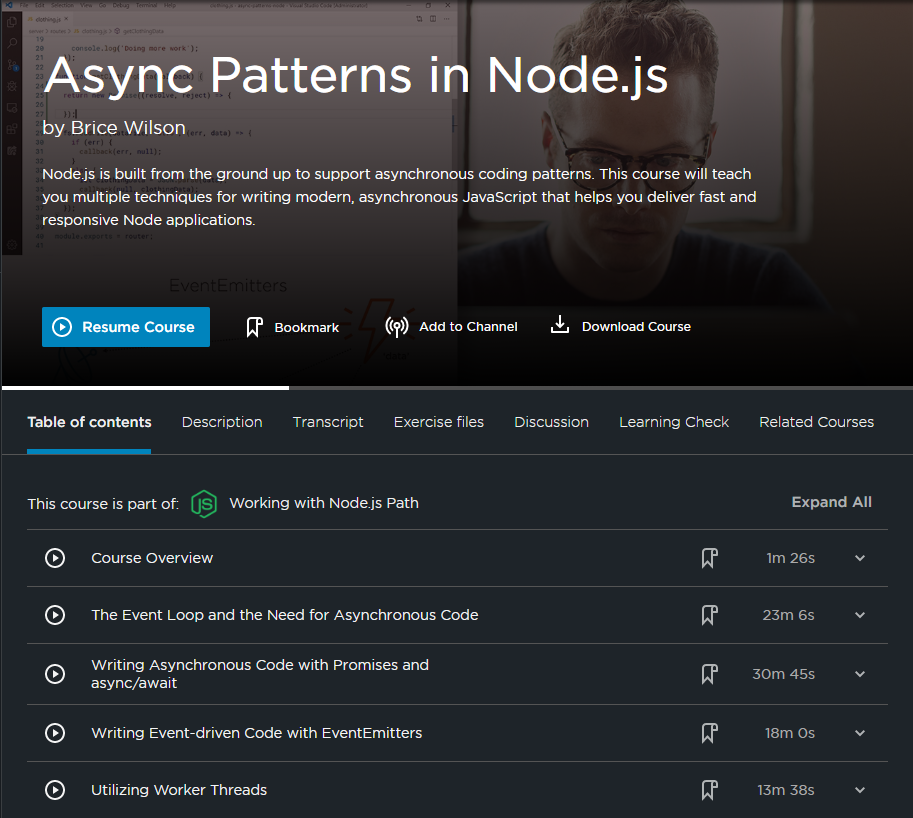Click the Download Course arrow icon
The image size is (913, 818).
tap(560, 324)
